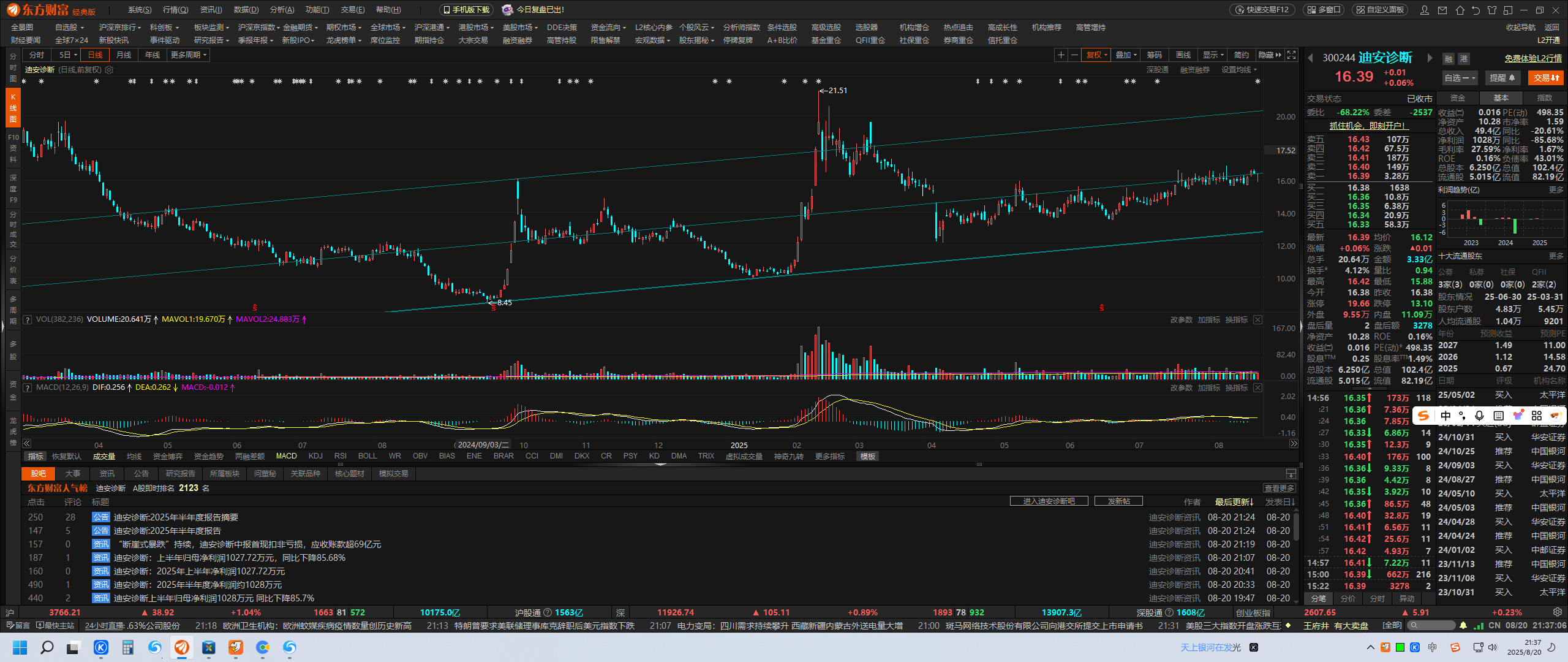
Task: Go to previous stock arrow
Action: point(1311,58)
